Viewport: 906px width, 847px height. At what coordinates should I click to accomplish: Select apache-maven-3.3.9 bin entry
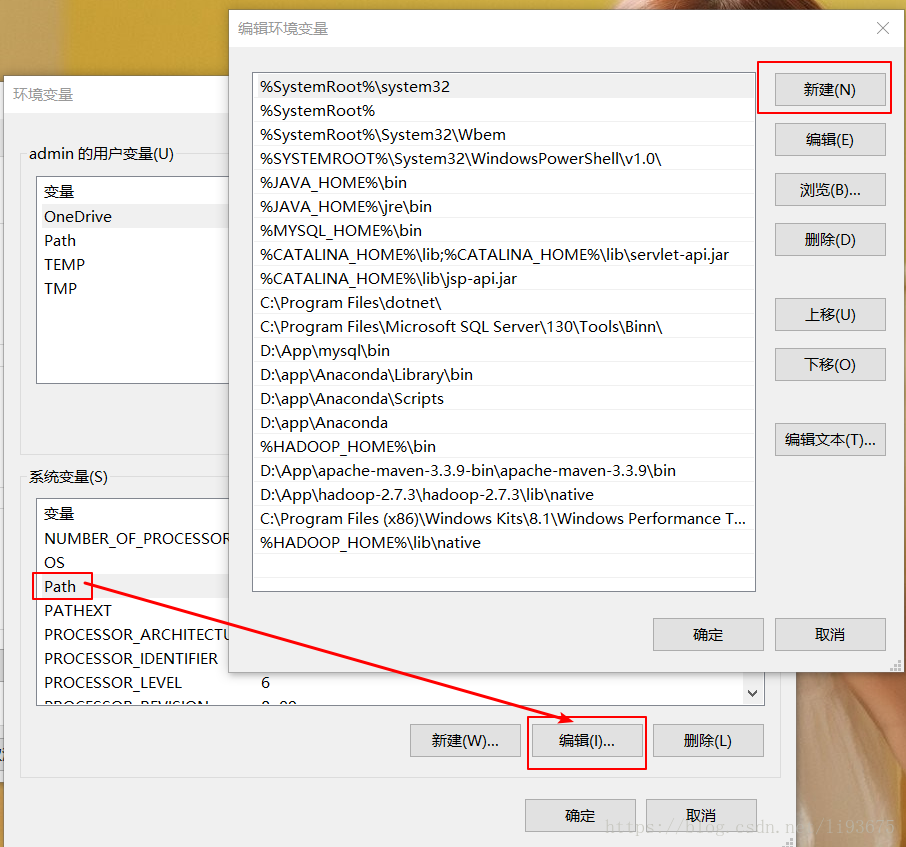(504, 470)
